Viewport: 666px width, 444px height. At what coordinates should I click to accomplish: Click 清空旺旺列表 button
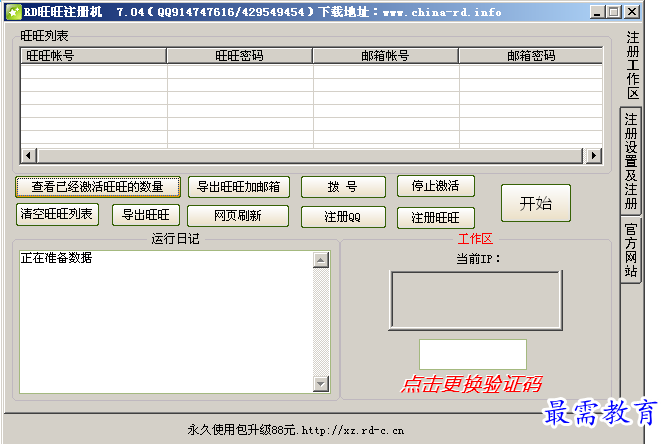coord(57,214)
